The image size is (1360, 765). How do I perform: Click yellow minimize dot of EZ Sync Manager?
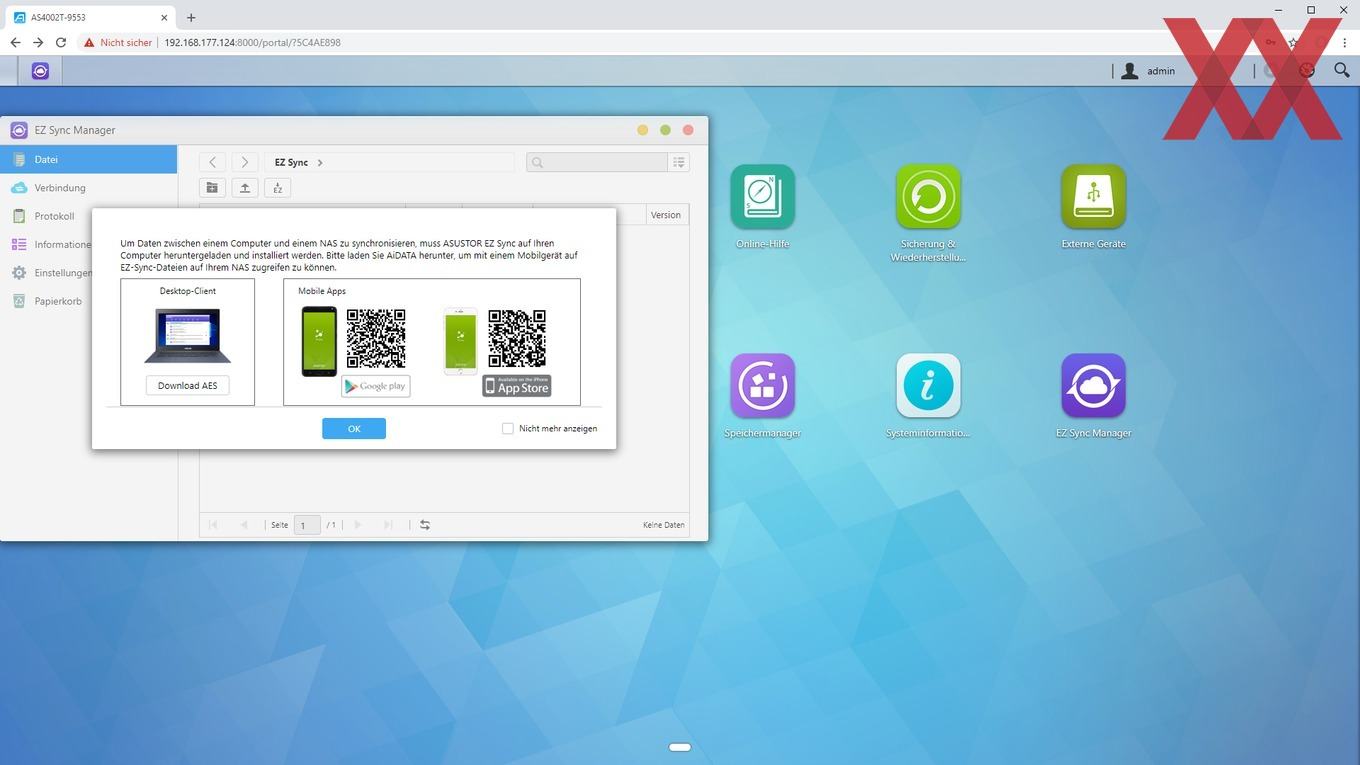643,130
